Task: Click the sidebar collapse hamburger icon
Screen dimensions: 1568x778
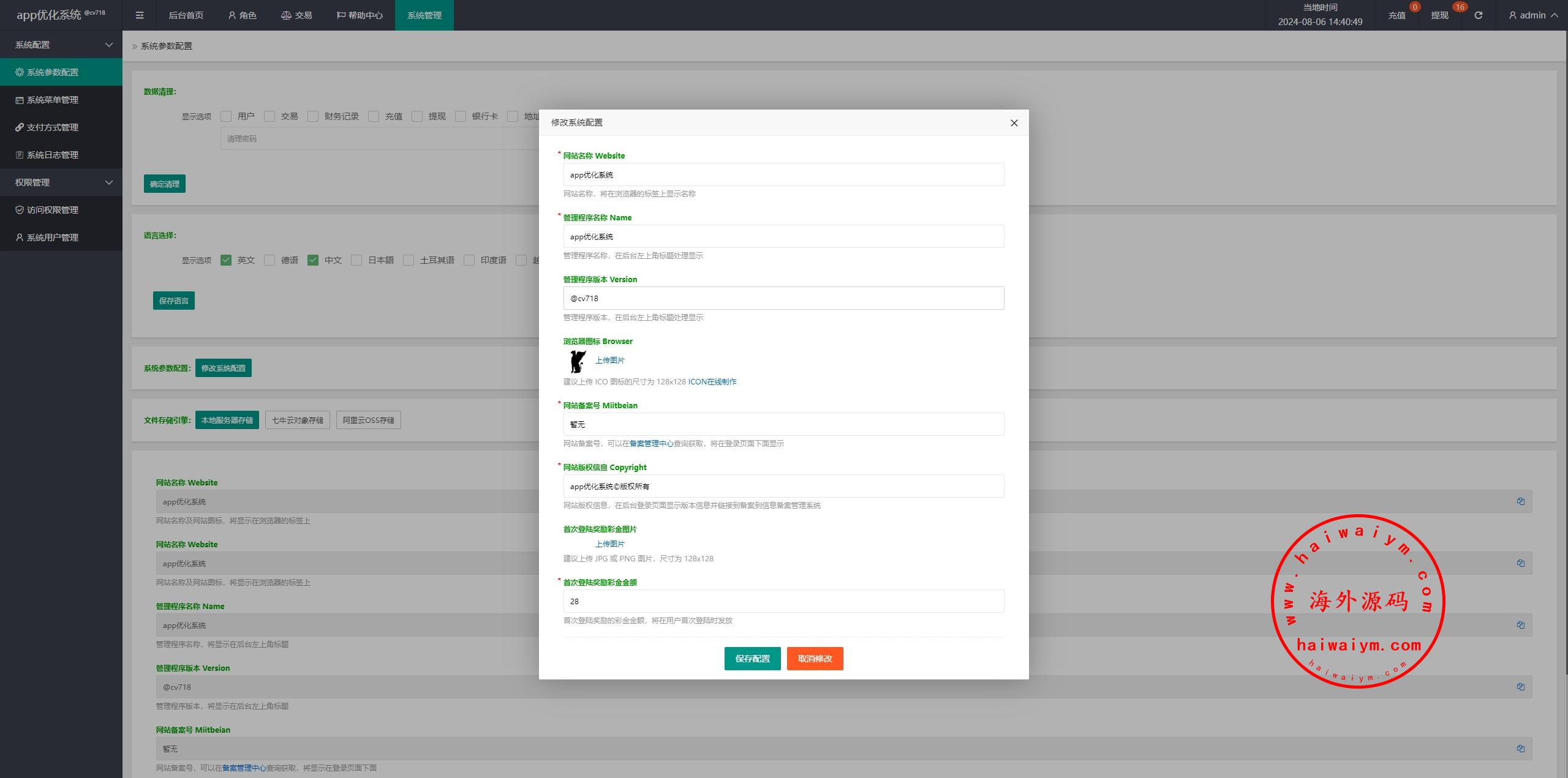Action: coord(140,15)
